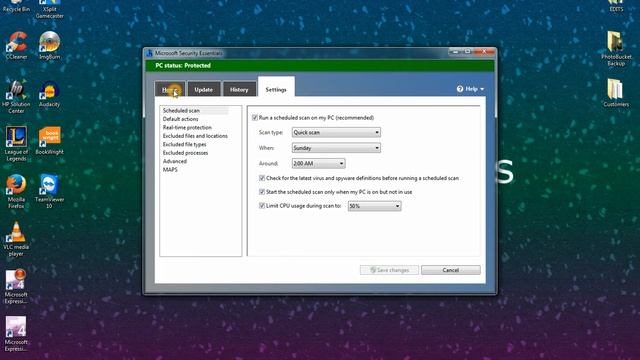Switch to the History tab

click(239, 89)
